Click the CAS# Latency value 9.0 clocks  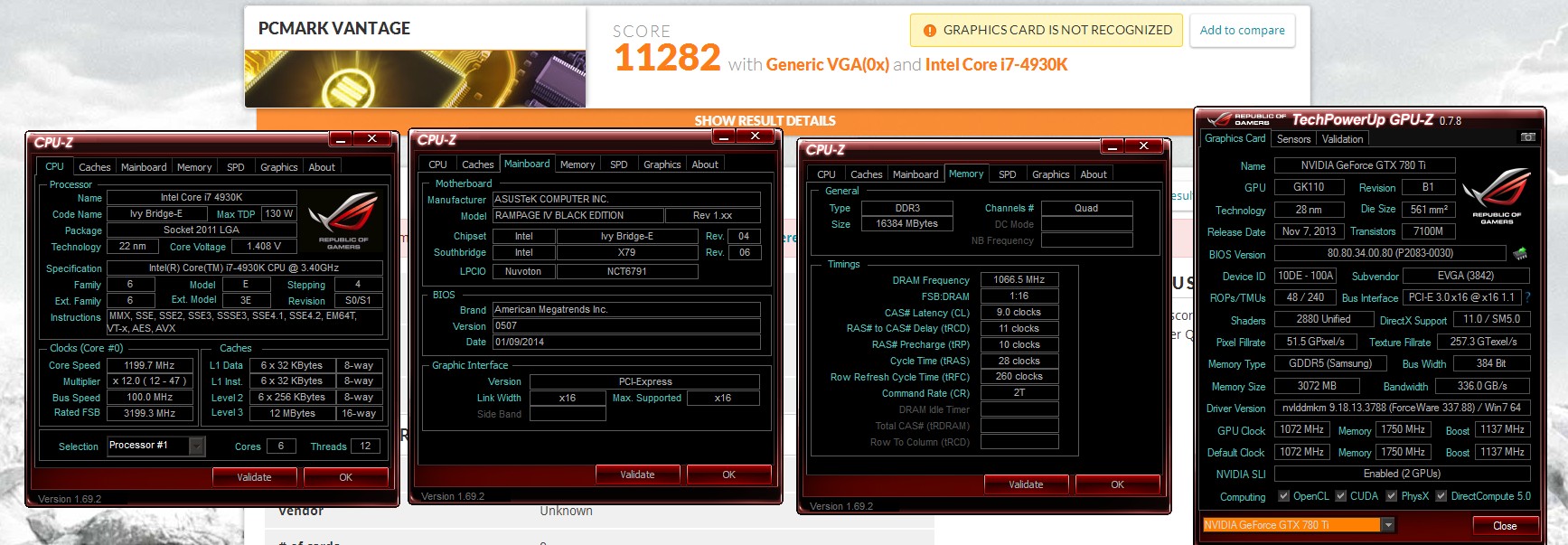(x=1019, y=313)
